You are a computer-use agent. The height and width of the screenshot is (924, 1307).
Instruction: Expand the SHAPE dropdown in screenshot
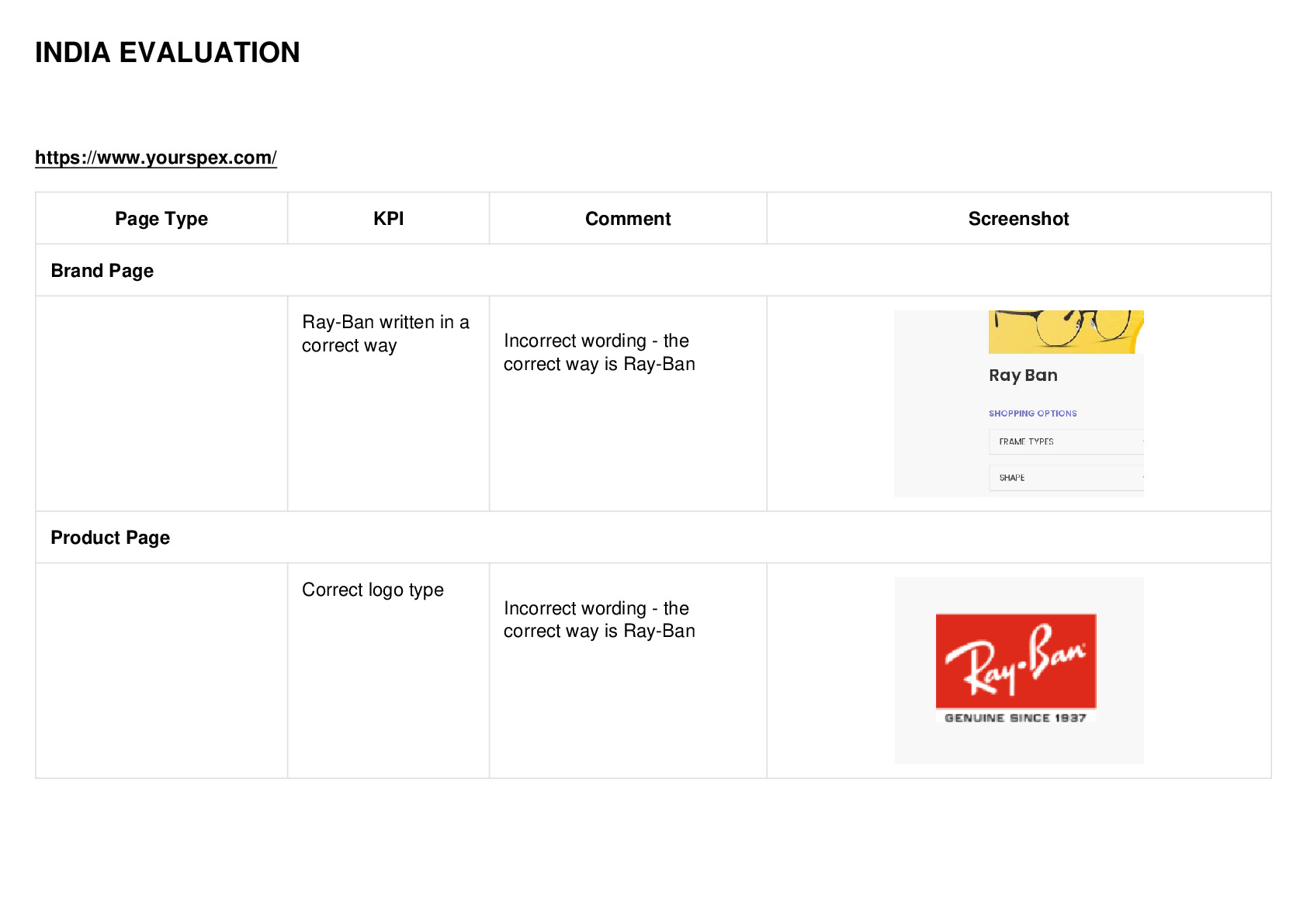click(x=1066, y=477)
